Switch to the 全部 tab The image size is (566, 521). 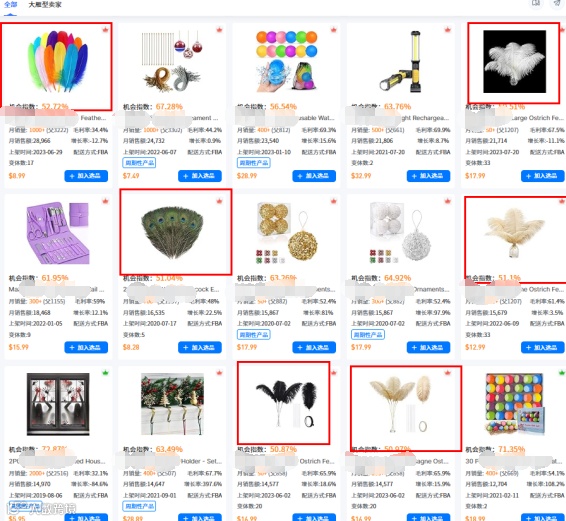tap(10, 5)
